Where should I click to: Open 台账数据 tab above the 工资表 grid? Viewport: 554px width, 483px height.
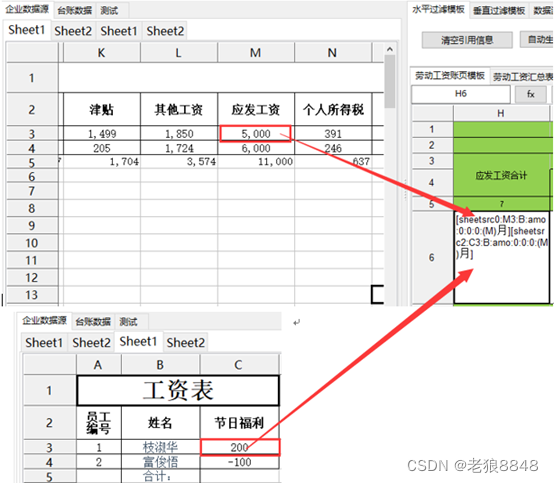pyautogui.click(x=93, y=322)
